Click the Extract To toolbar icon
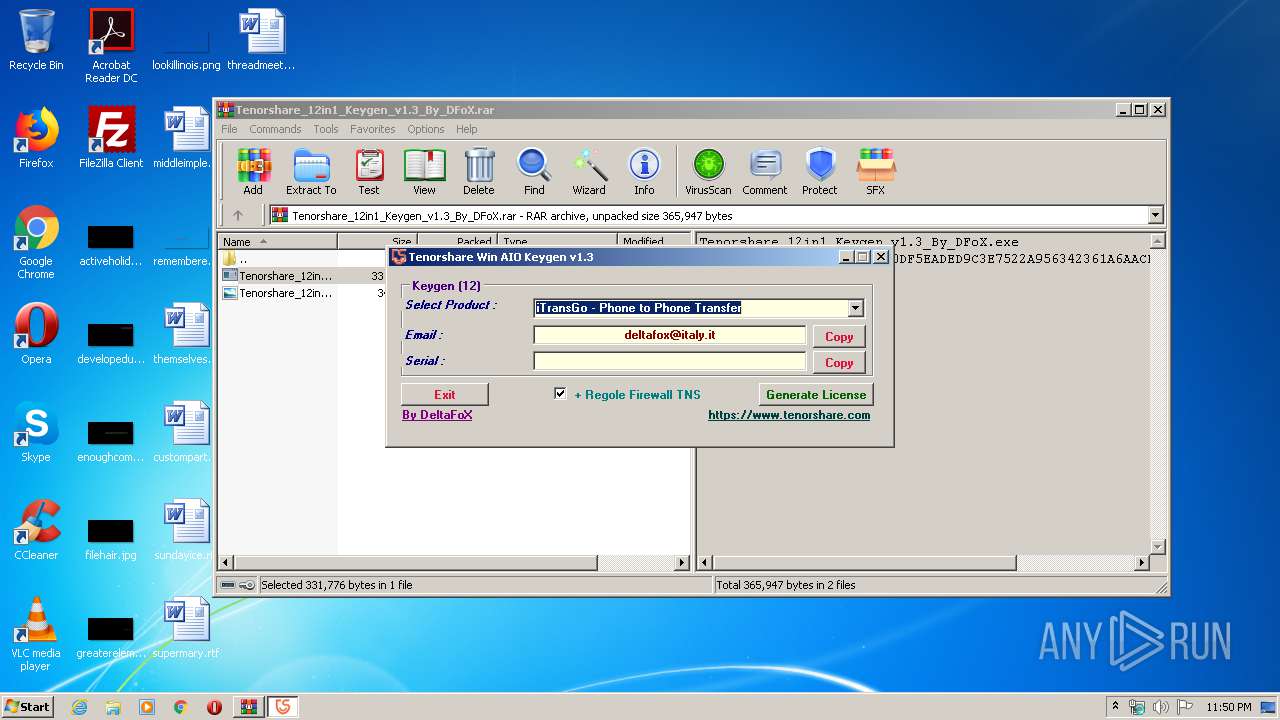The height and width of the screenshot is (720, 1280). [311, 172]
